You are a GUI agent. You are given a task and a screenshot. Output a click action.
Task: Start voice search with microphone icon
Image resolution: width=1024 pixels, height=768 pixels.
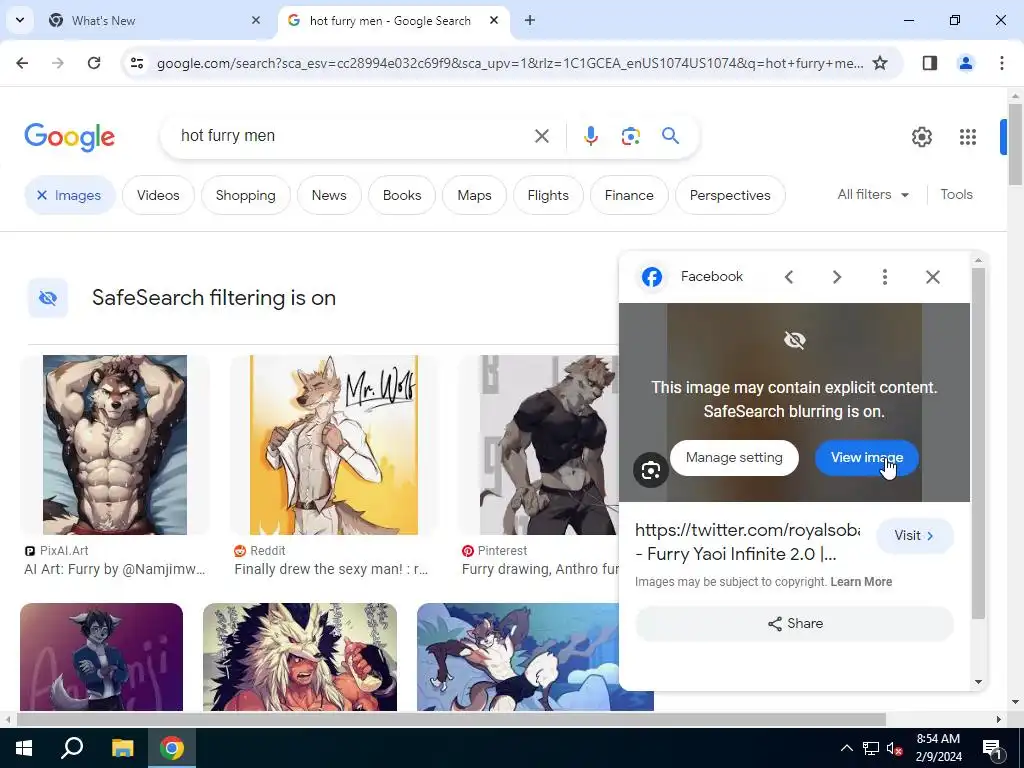(590, 136)
